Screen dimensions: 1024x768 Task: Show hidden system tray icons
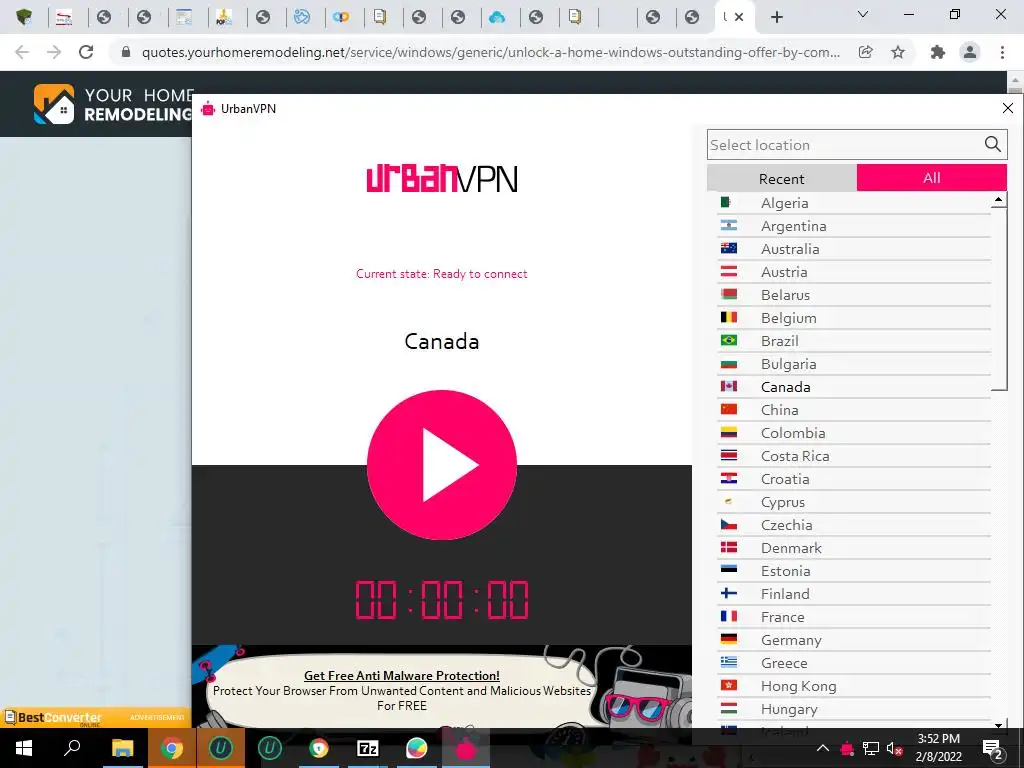click(823, 748)
